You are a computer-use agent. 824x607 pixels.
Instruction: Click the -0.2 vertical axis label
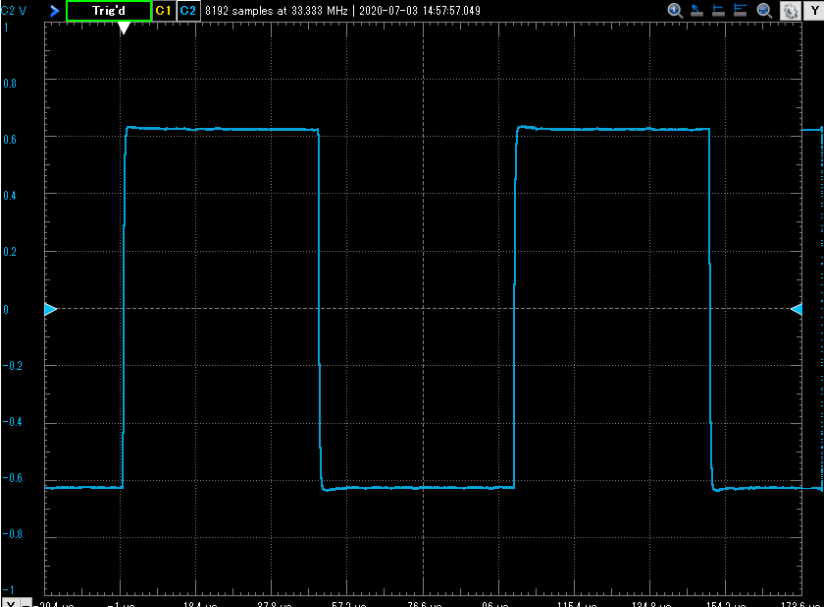point(12,365)
